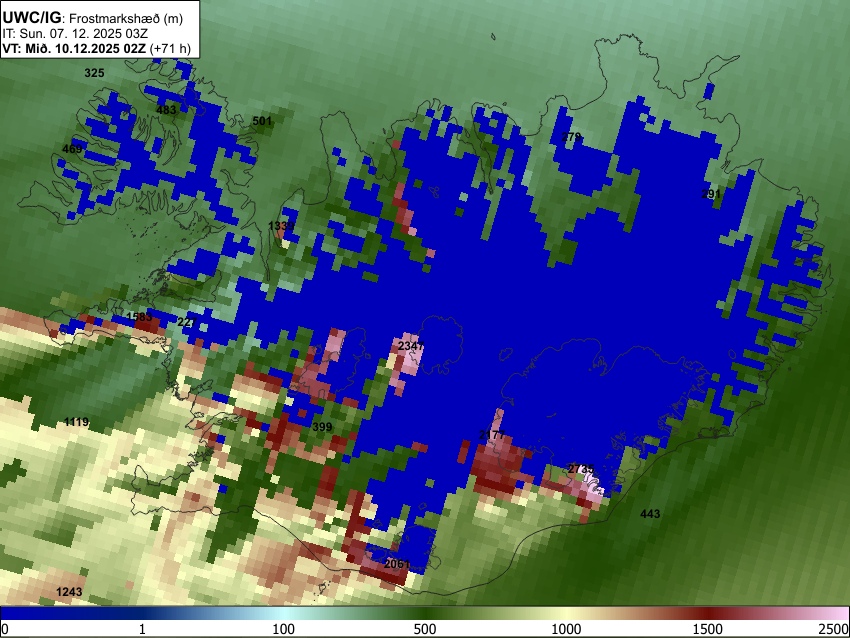Viewport: 850px width, 638px height.
Task: Select map value 2061
Action: click(397, 564)
